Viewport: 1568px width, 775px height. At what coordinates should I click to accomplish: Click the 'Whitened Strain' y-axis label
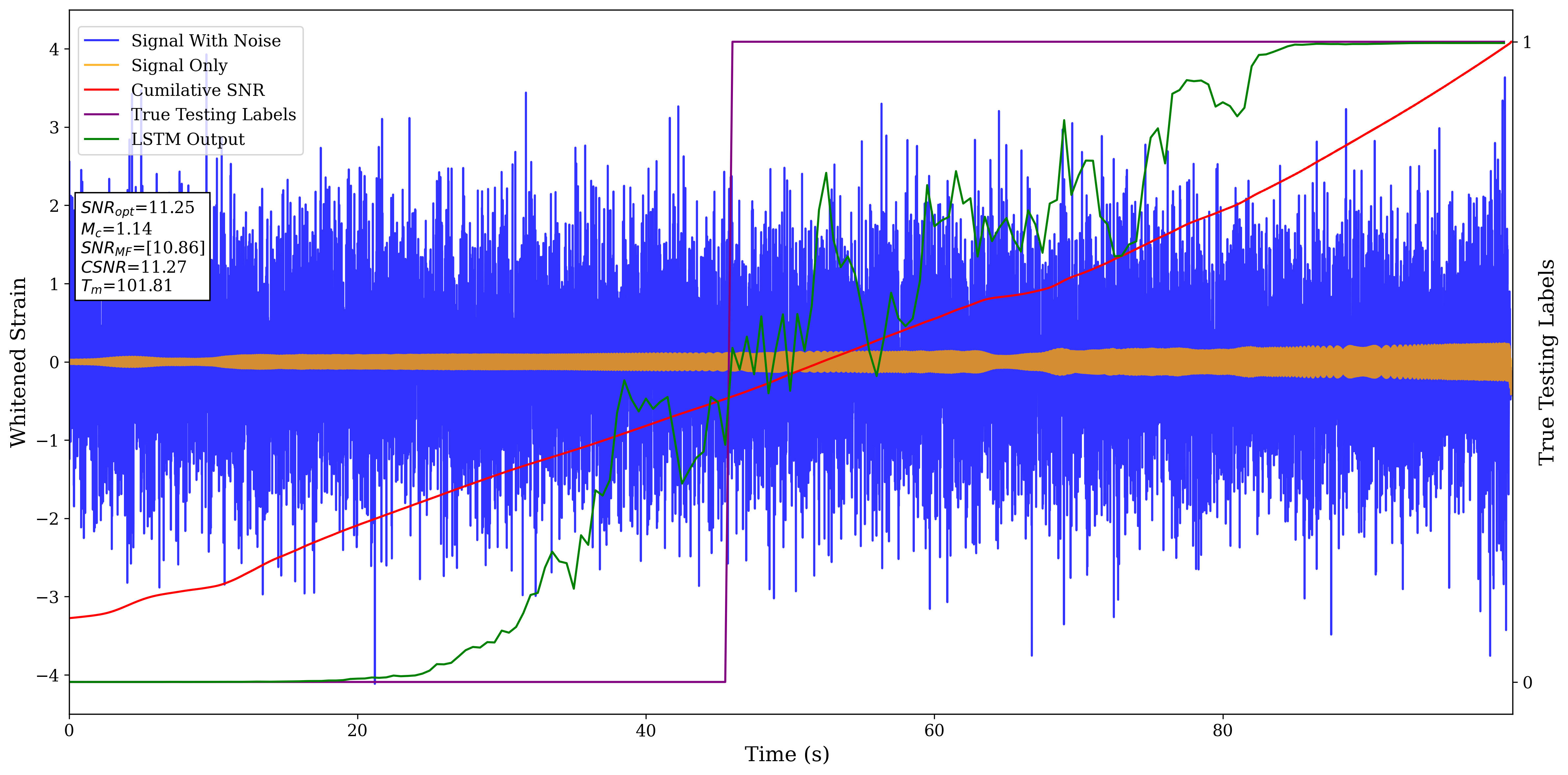pyautogui.click(x=18, y=362)
